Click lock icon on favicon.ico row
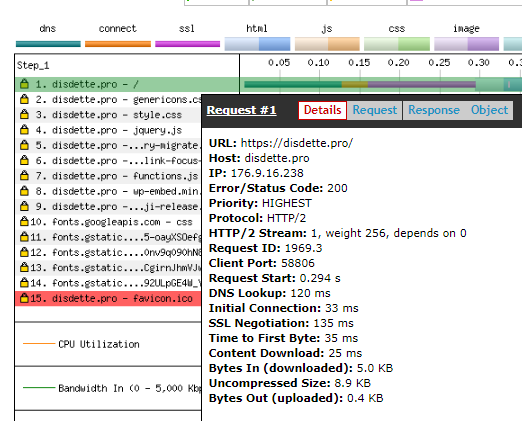Viewport: 522px width, 421px height. point(24,298)
